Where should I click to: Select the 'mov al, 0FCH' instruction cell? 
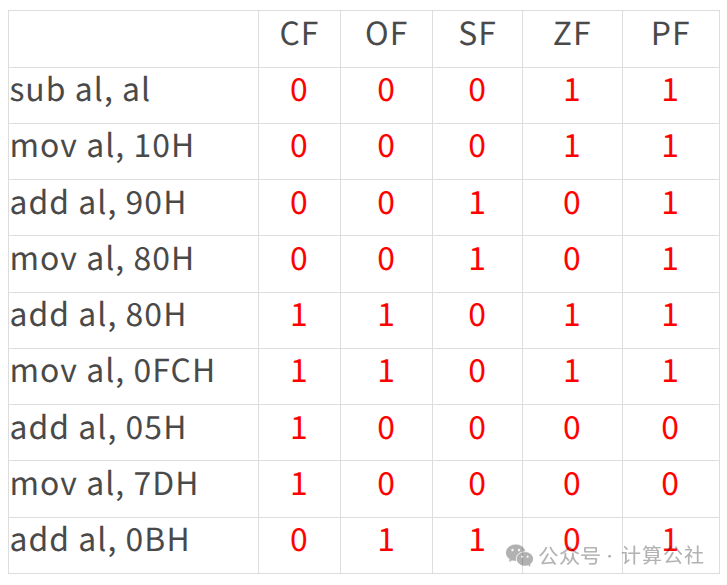click(x=134, y=376)
